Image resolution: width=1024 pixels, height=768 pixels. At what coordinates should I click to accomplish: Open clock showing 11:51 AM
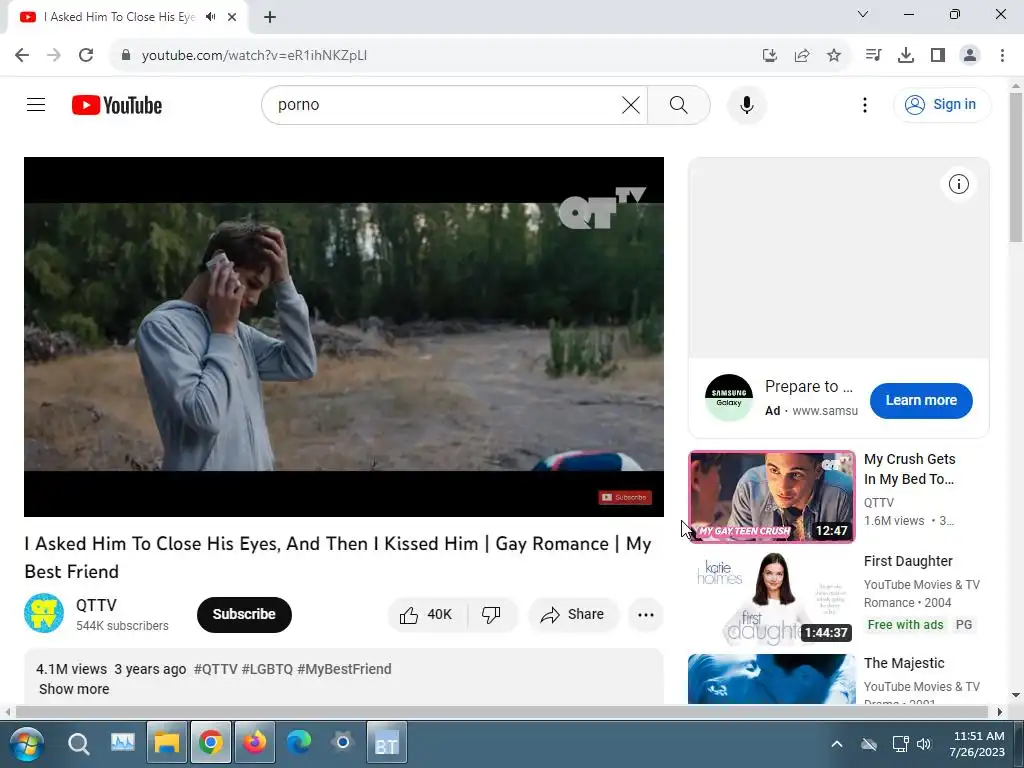click(977, 744)
